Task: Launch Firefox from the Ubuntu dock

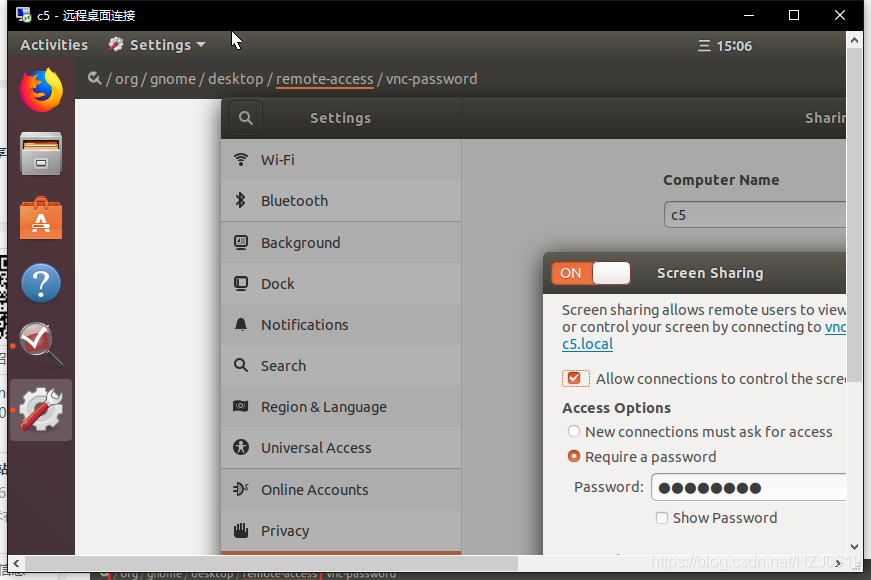Action: click(41, 90)
